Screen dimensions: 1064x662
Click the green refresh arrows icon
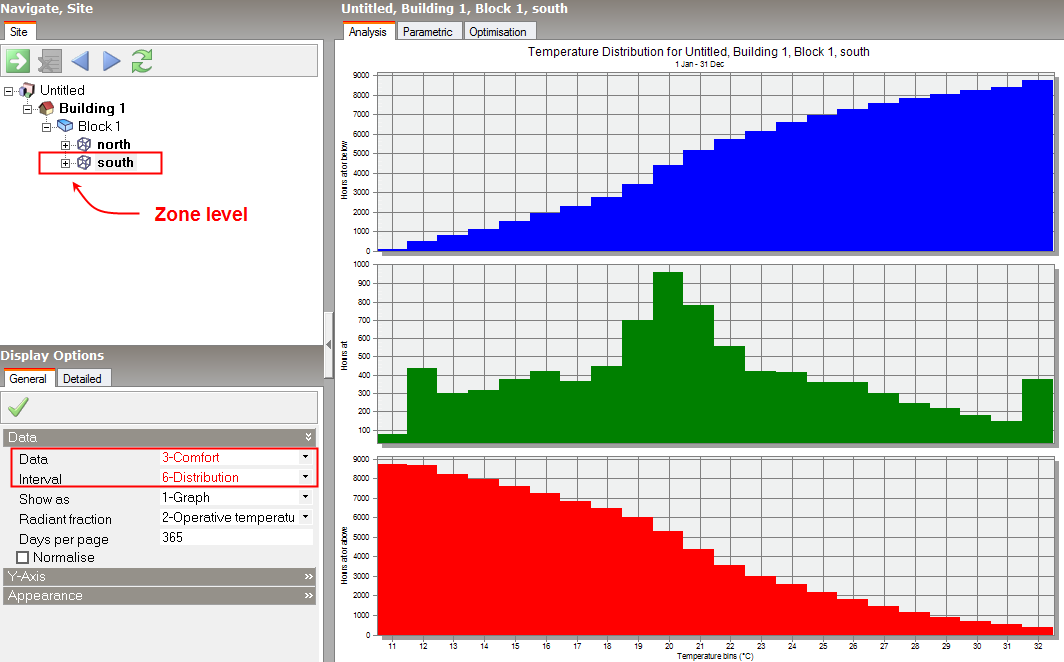coord(142,61)
